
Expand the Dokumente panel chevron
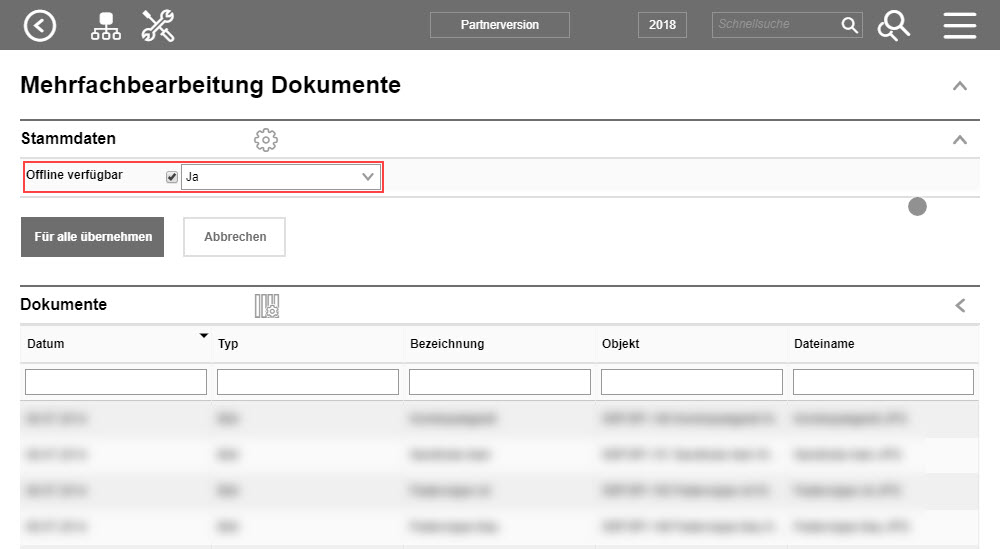coord(960,305)
